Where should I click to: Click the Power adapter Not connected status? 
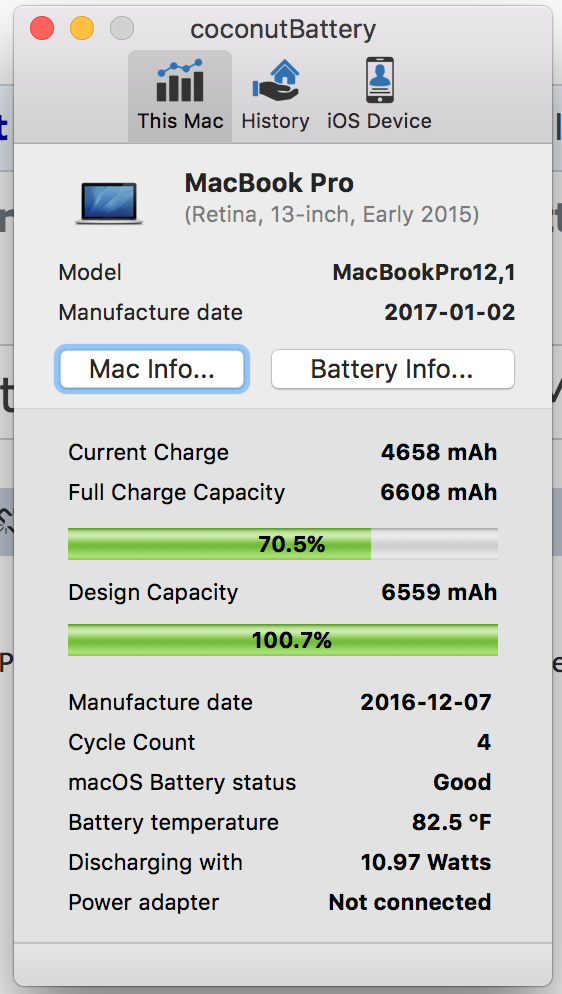point(410,902)
